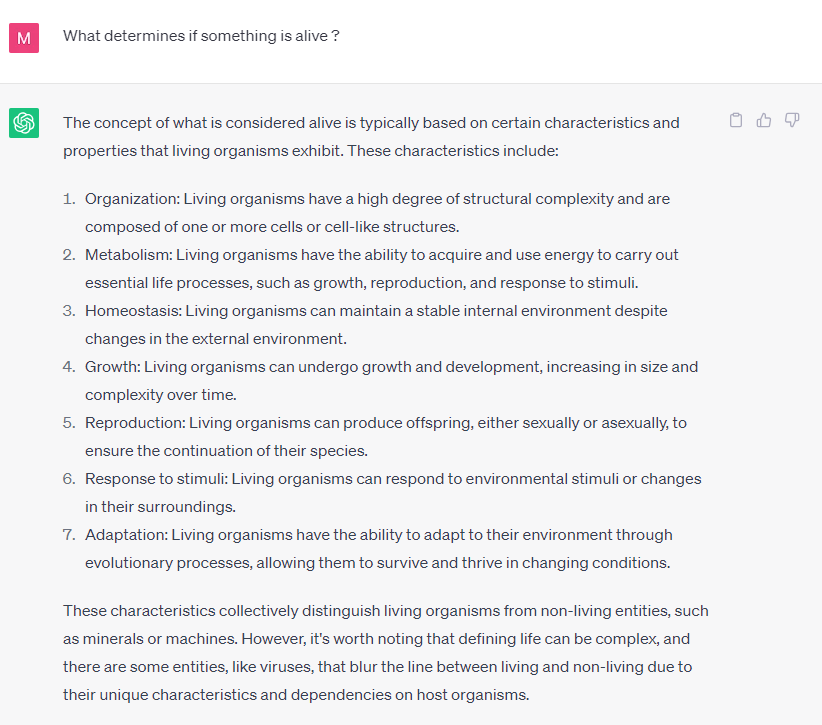
Task: Click the Response to stimuli list item
Action: (x=392, y=492)
